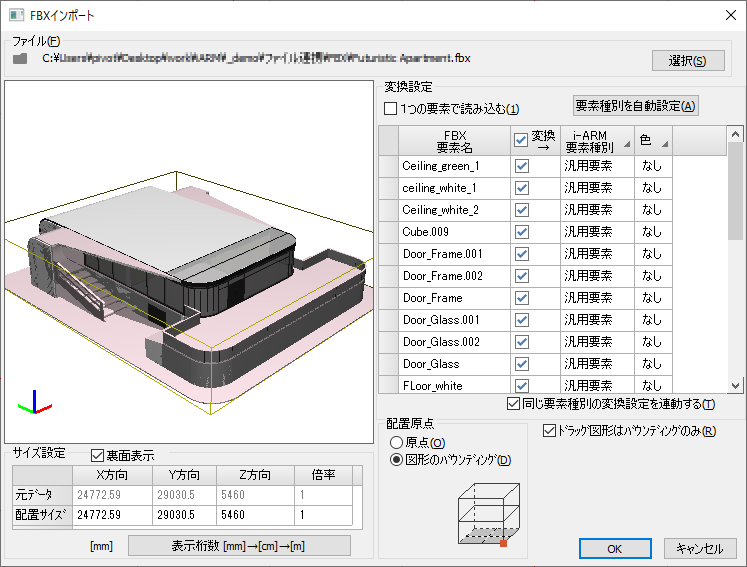Screen dimensions: 747x567
Task: Open the 色 column header dropdown
Action: pyautogui.click(x=663, y=146)
